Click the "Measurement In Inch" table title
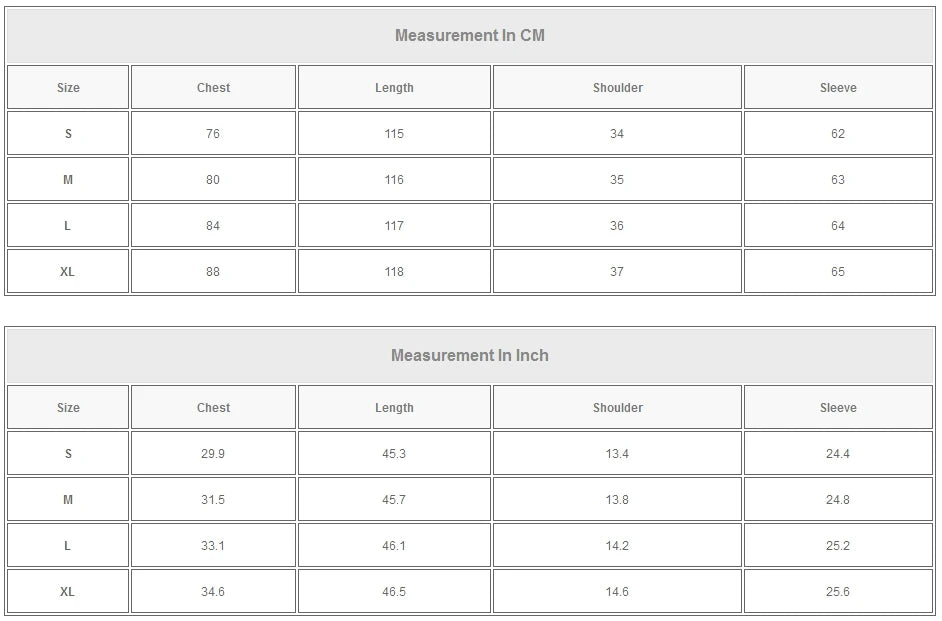942x621 pixels. [x=470, y=356]
